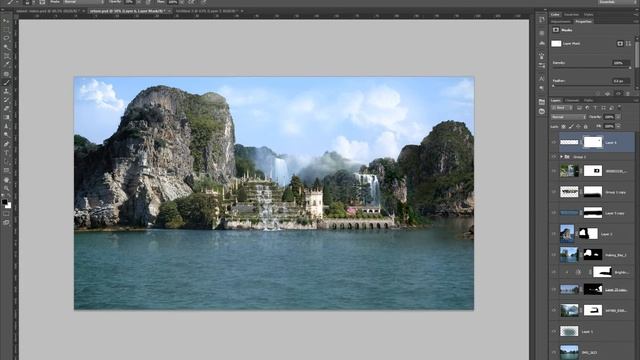Select the Clone Stamp tool

pyautogui.click(x=6, y=91)
